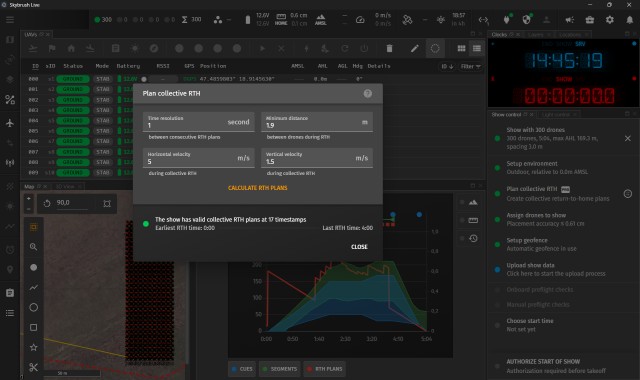Click fit-all-features icon on map

(107, 204)
